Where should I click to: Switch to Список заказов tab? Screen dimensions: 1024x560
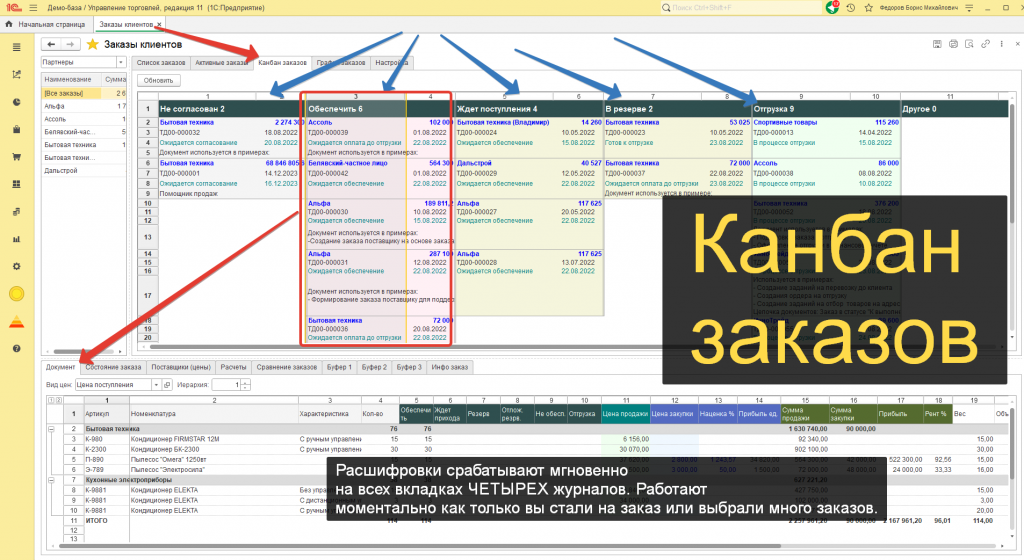click(161, 63)
